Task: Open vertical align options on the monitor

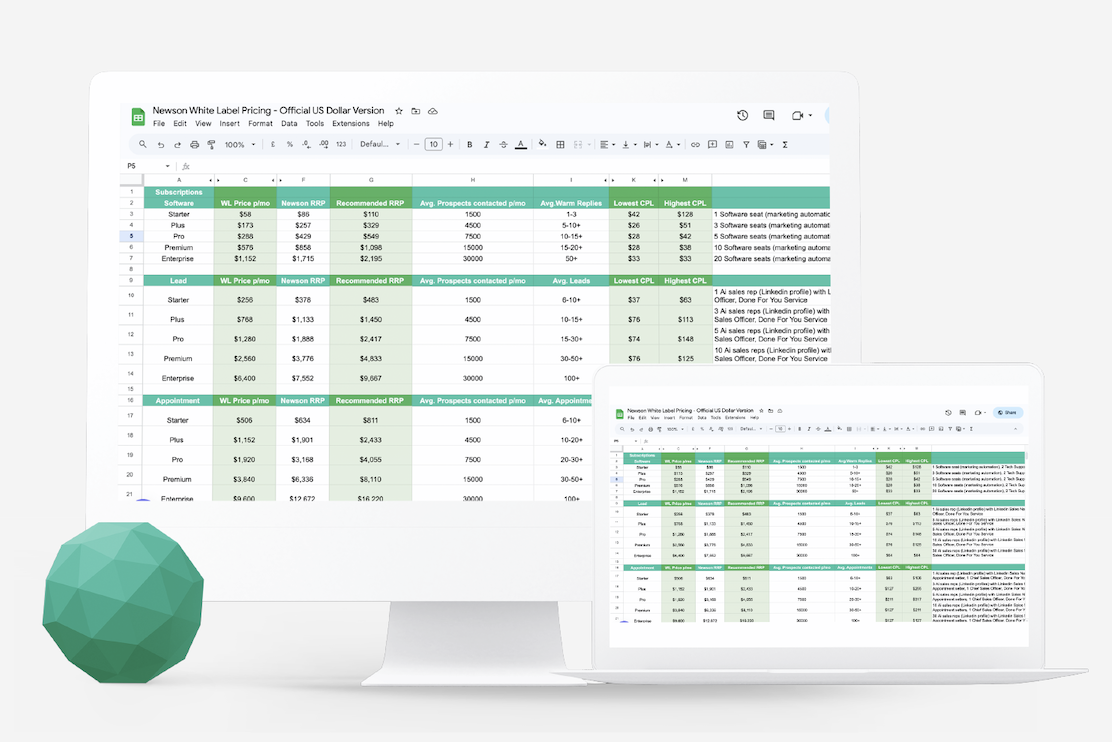Action: point(628,145)
